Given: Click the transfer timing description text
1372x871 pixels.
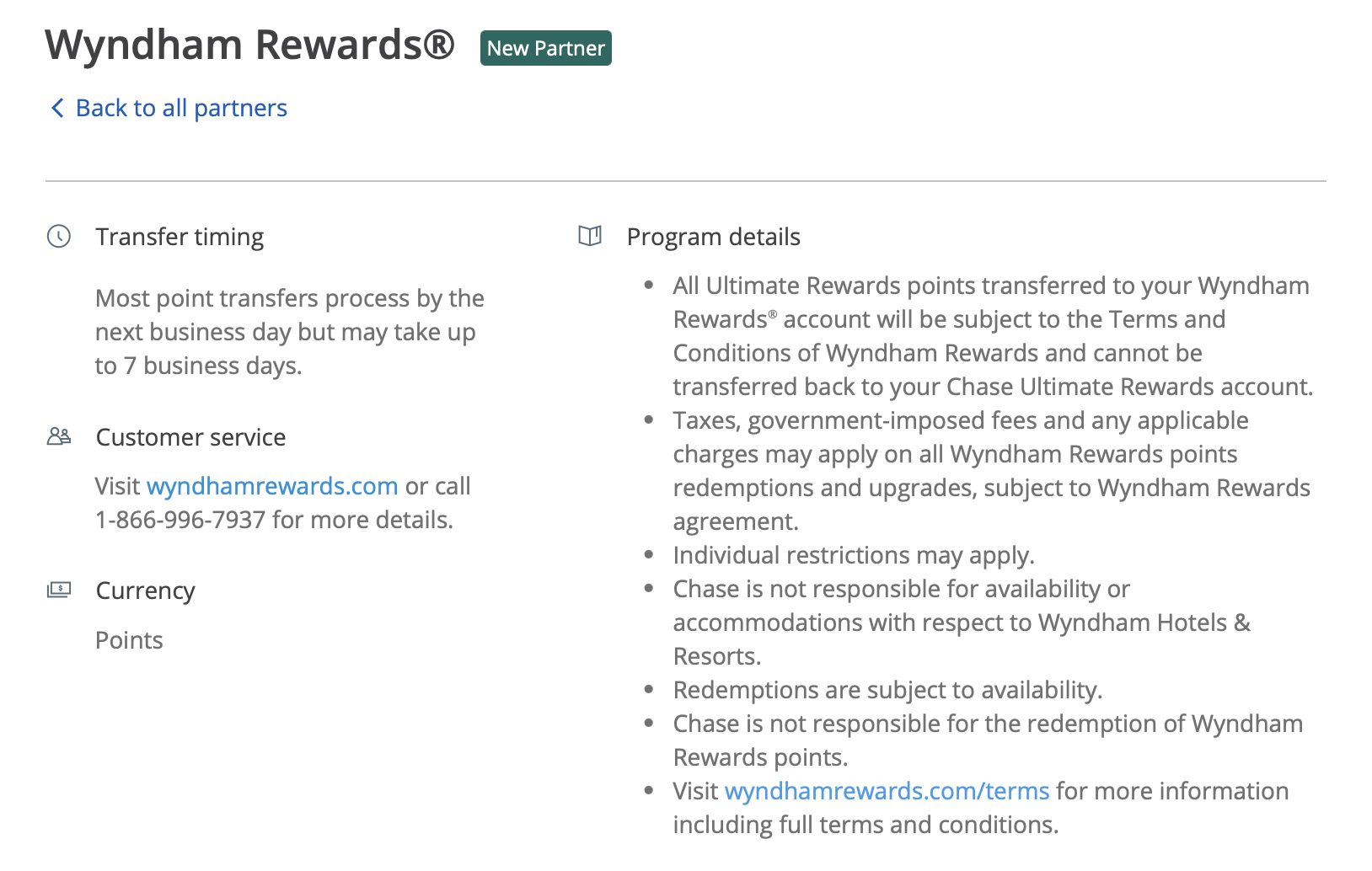Looking at the screenshot, I should pos(289,331).
